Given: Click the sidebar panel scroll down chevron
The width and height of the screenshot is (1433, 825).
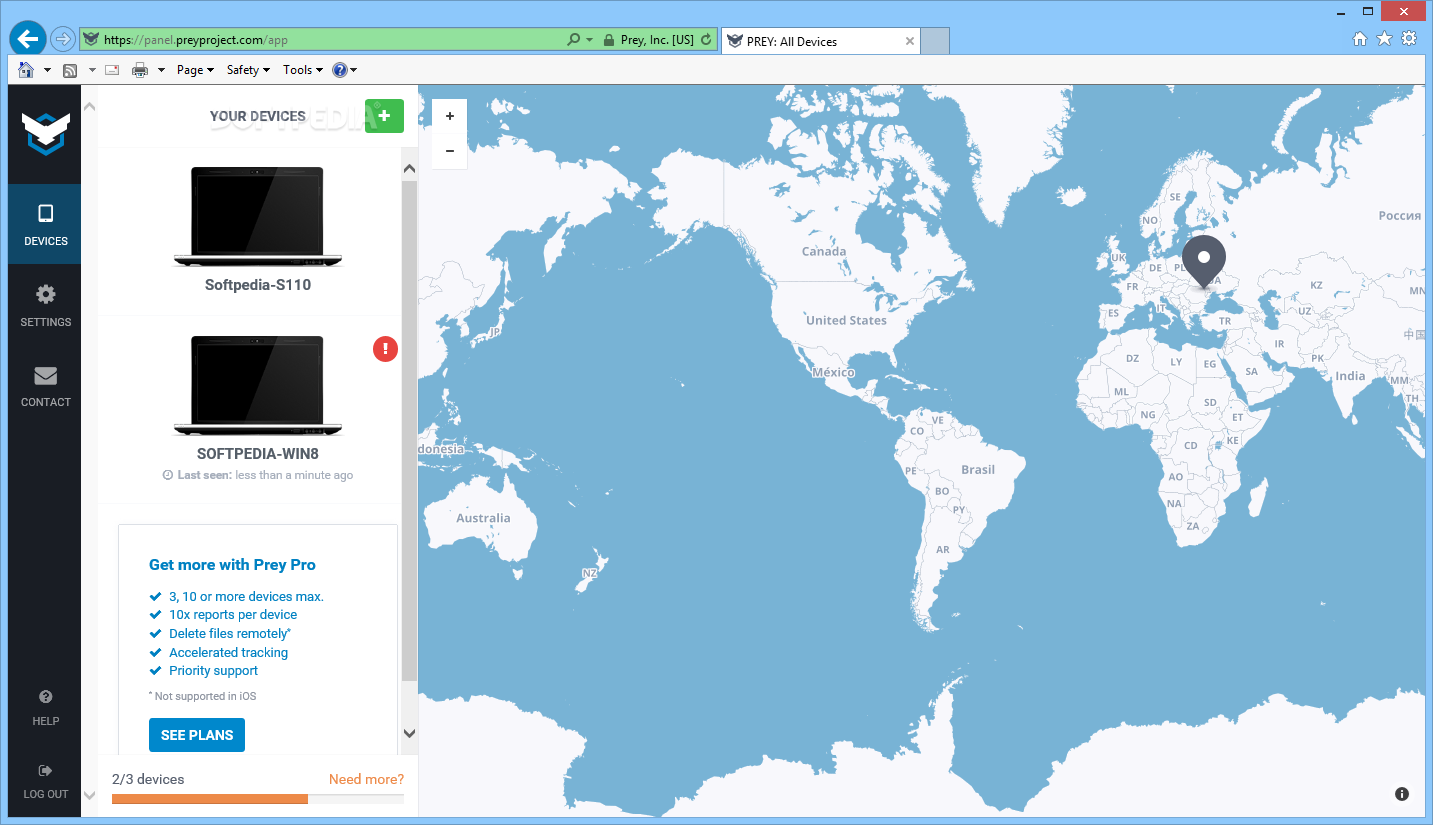Looking at the screenshot, I should pyautogui.click(x=89, y=796).
